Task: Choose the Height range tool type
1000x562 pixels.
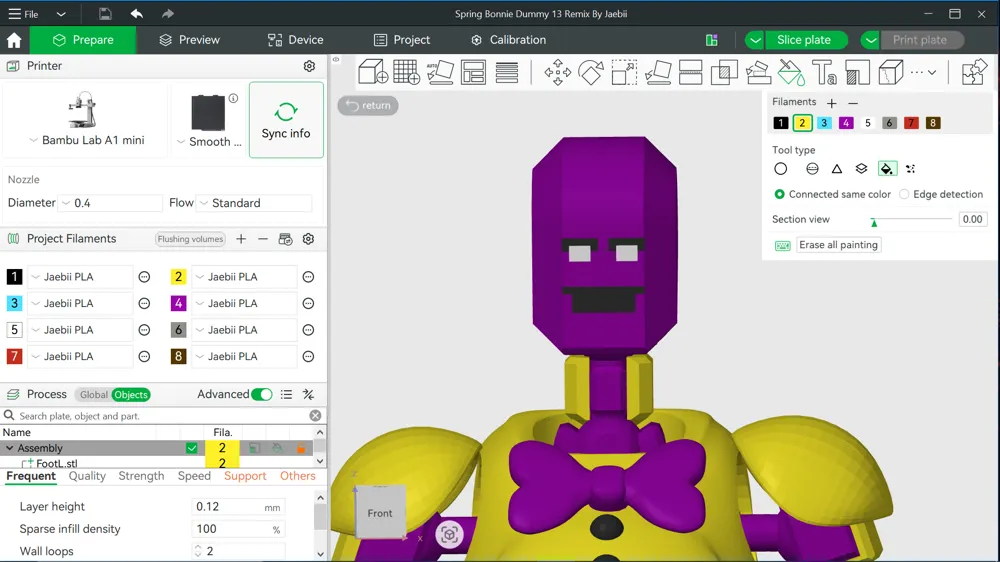Action: (x=862, y=169)
